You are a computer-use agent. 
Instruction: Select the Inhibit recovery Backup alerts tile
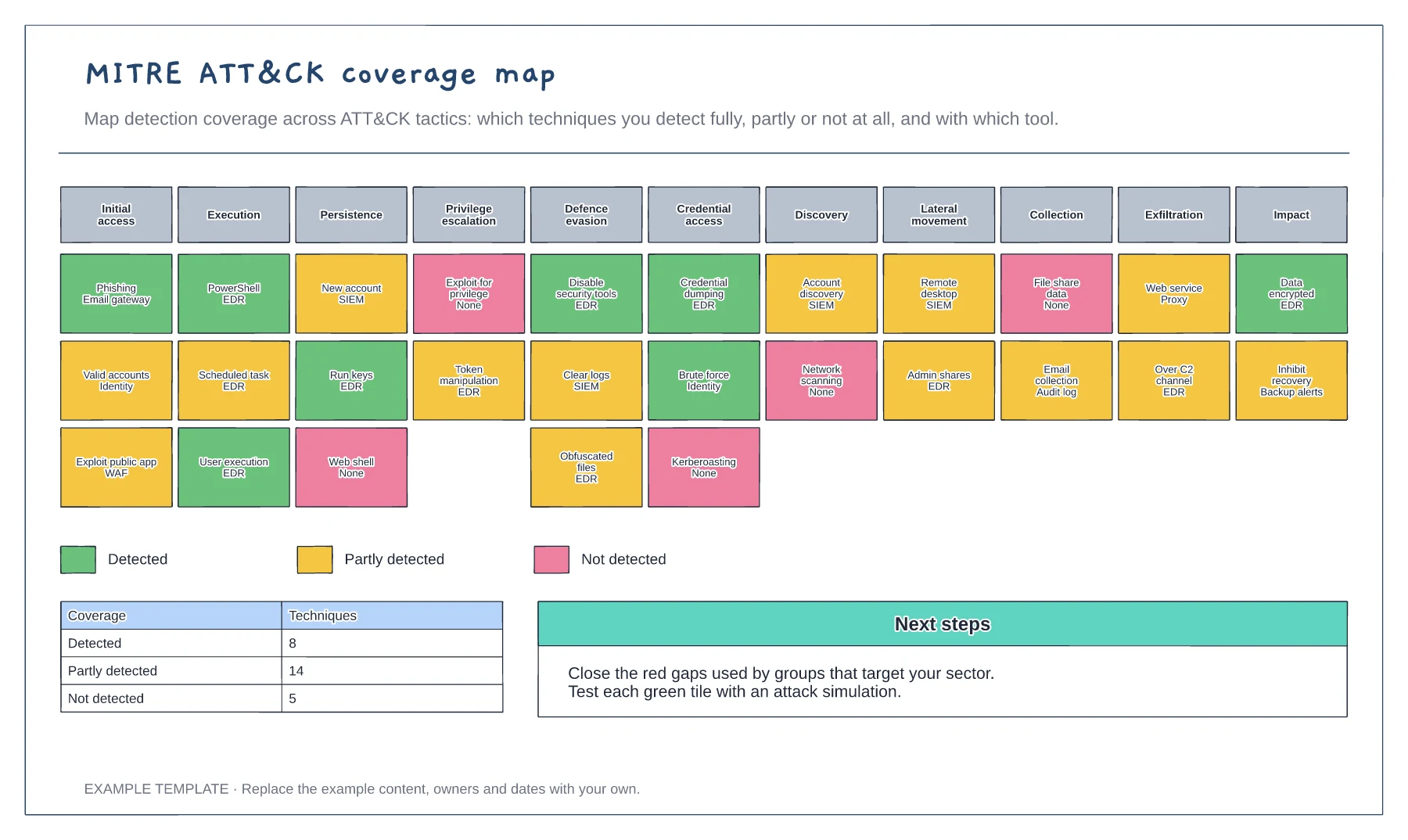1291,381
